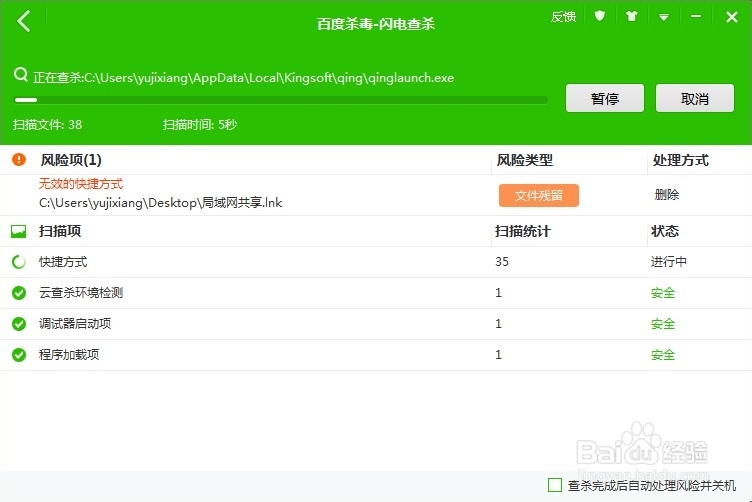Open the skin (shirt) icon
Screen dimensions: 752x502
coord(632,17)
